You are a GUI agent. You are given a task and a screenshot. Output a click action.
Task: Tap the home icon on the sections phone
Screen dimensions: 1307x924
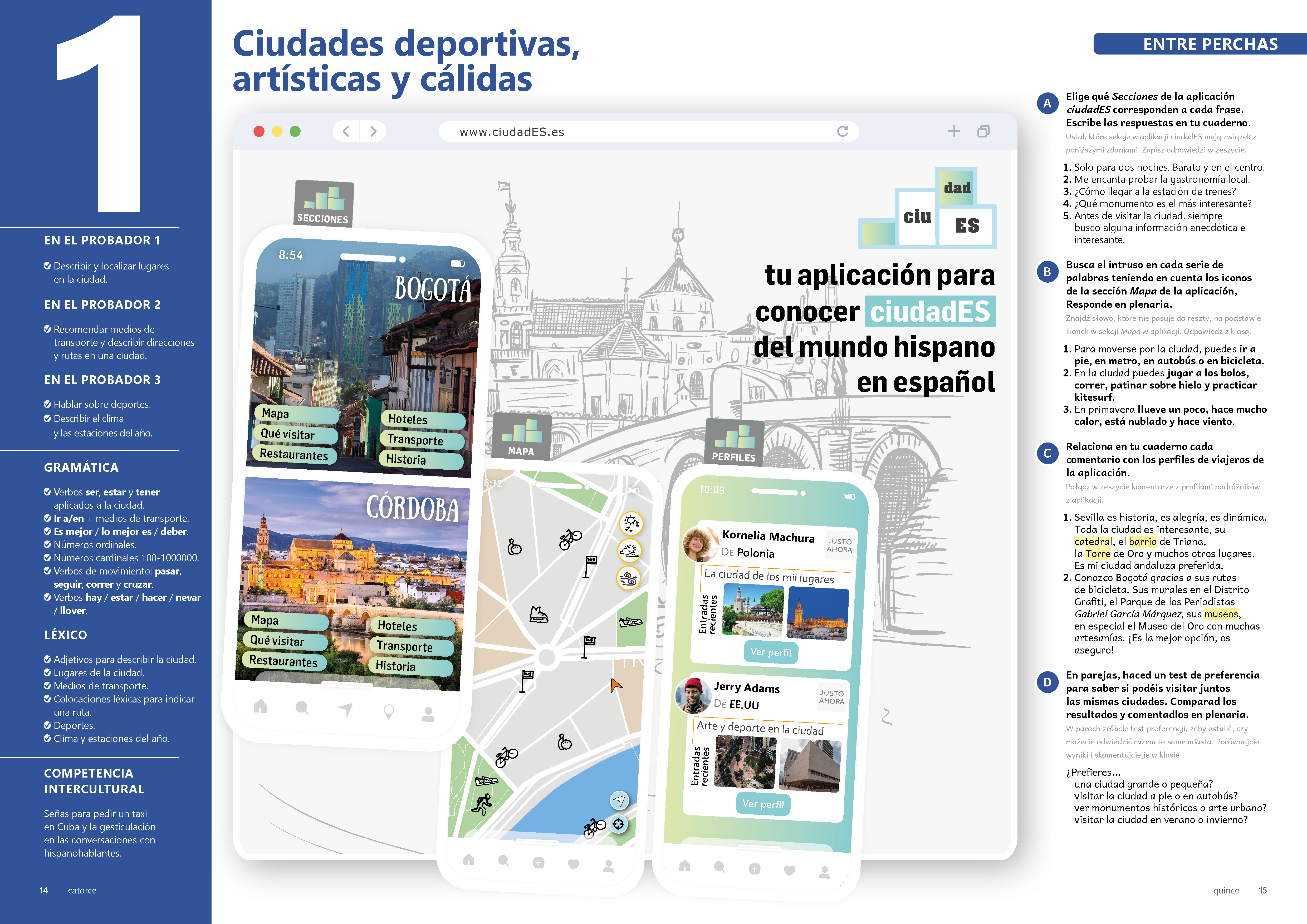(260, 706)
